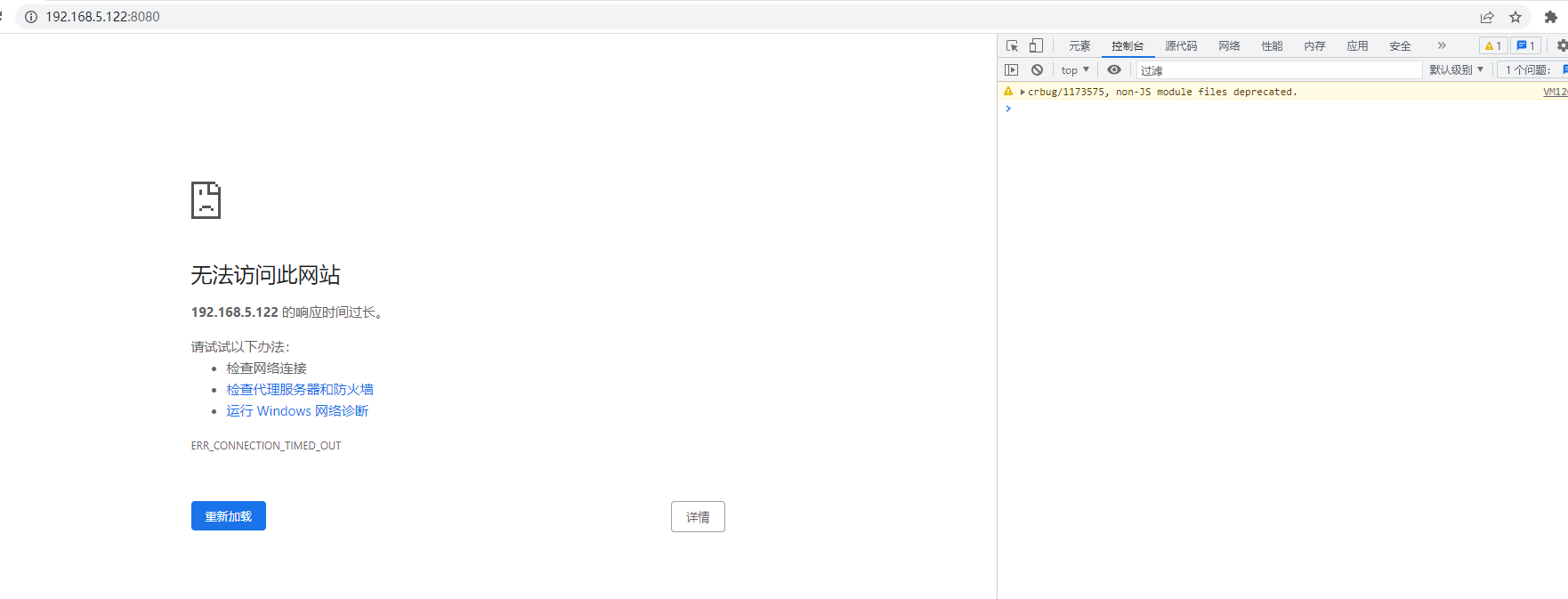Switch to the 控制台 tab
The height and width of the screenshot is (599, 1568).
point(1128,45)
